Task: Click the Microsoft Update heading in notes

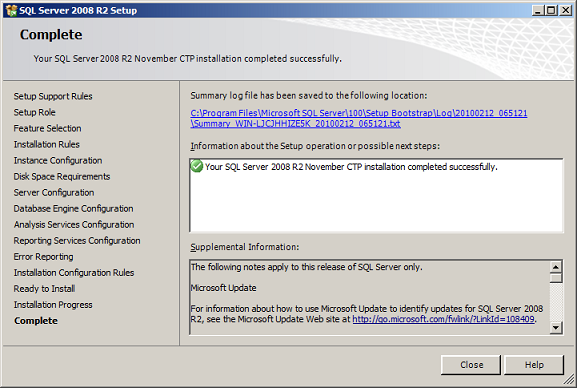Action: tap(223, 288)
